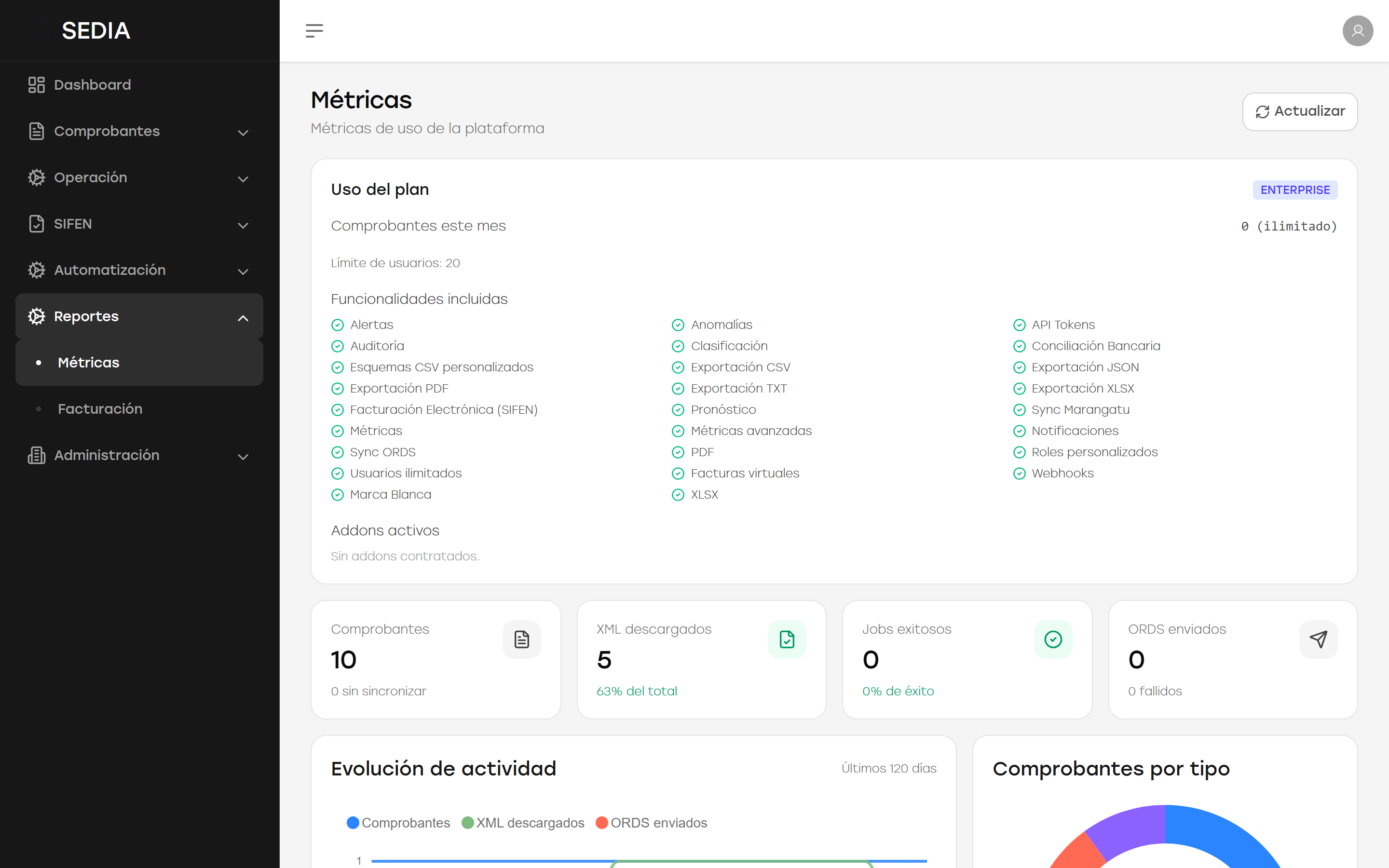This screenshot has height=868, width=1389.
Task: Click the check icon beside Alertas
Action: [338, 325]
